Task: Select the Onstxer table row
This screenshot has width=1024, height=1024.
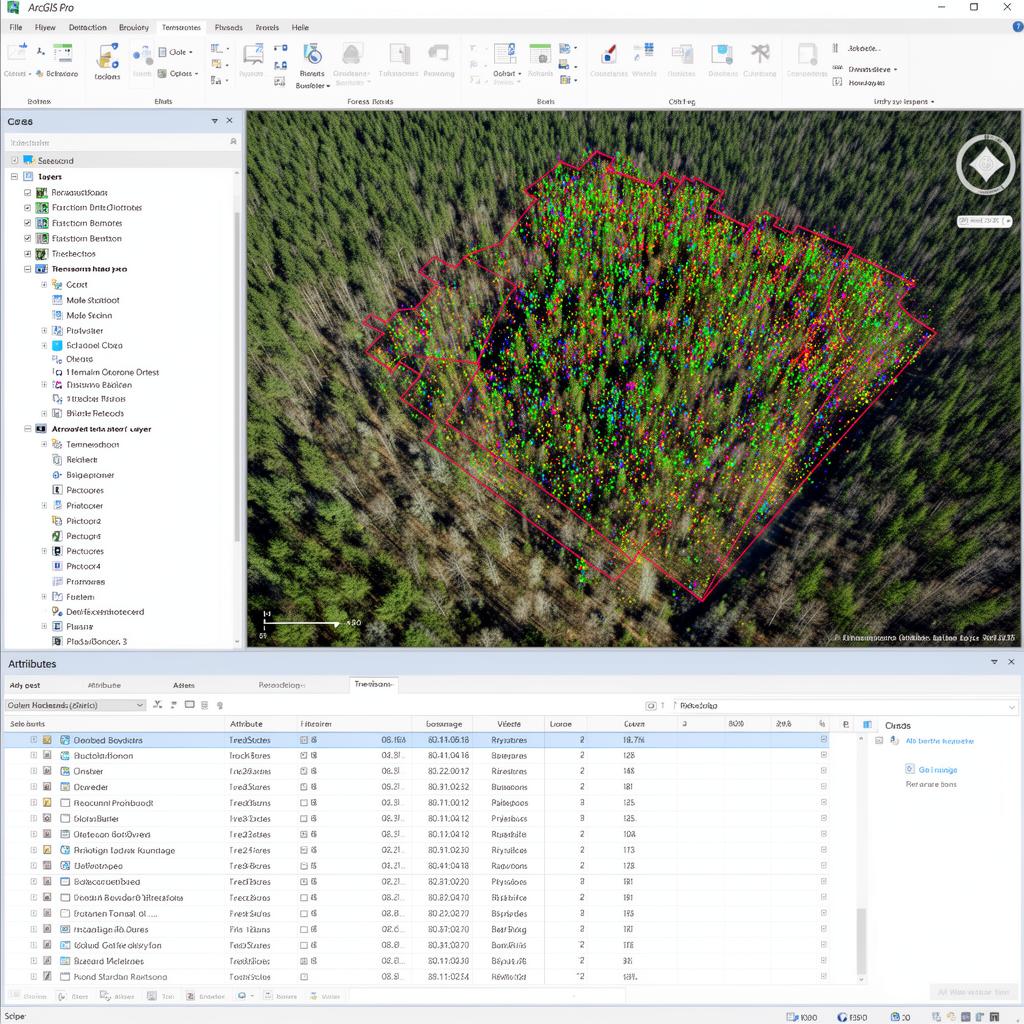Action: [x=417, y=771]
